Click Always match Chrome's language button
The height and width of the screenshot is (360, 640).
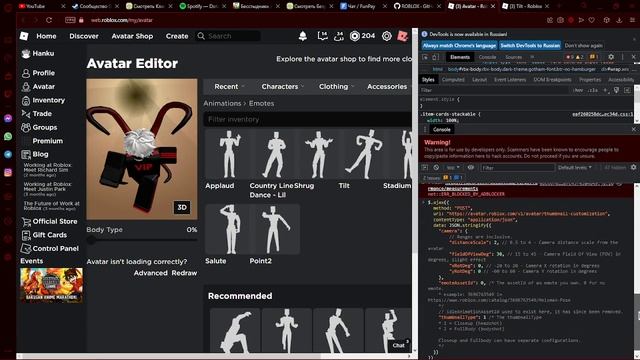tap(459, 45)
